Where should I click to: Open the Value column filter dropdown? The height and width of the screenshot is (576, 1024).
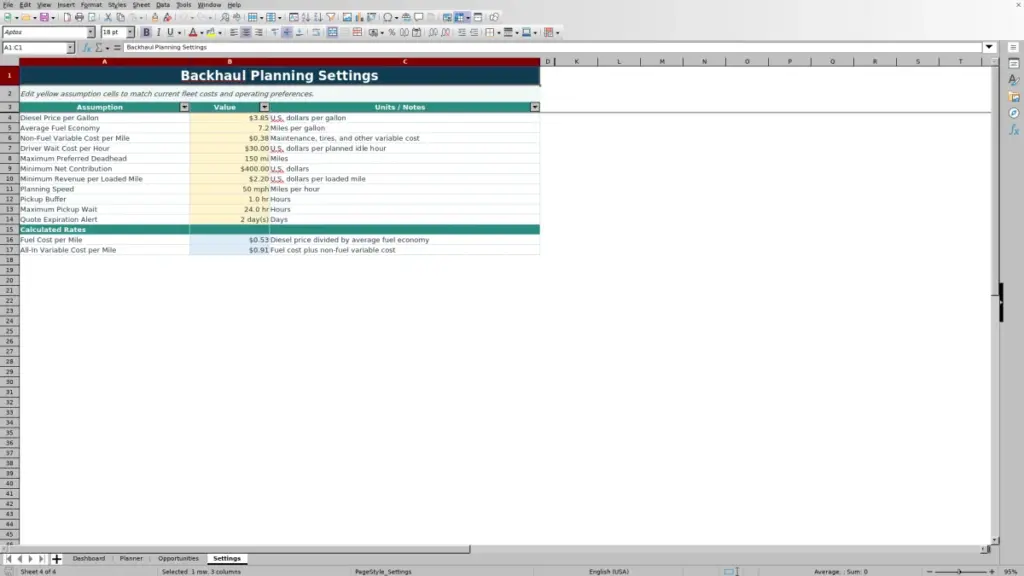[x=264, y=107]
